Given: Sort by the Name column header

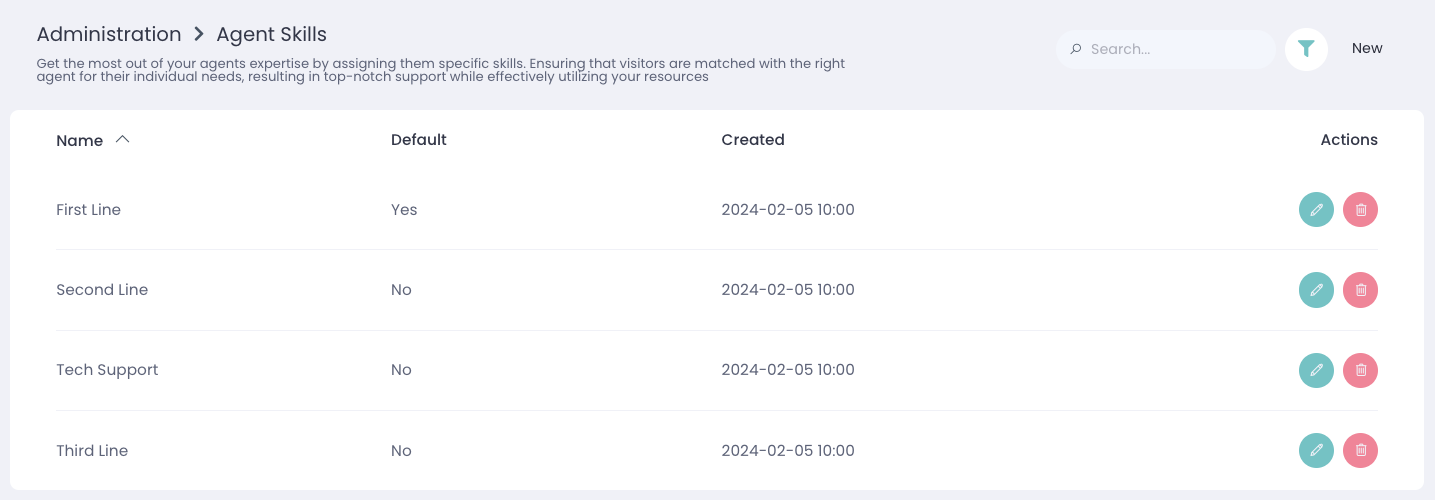Looking at the screenshot, I should (x=80, y=141).
